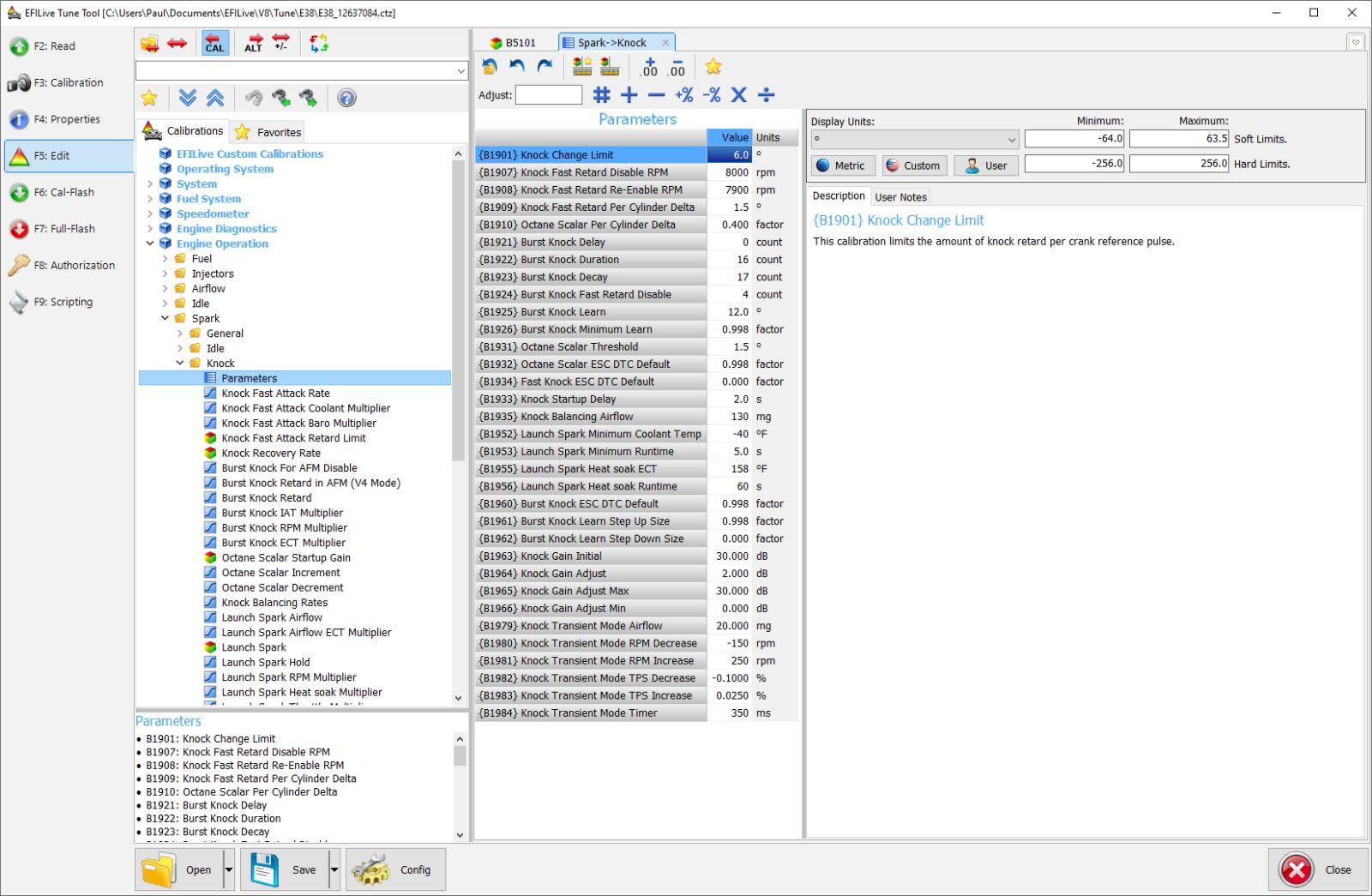Click the revert to original icon
The image size is (1372, 896).
490,66
